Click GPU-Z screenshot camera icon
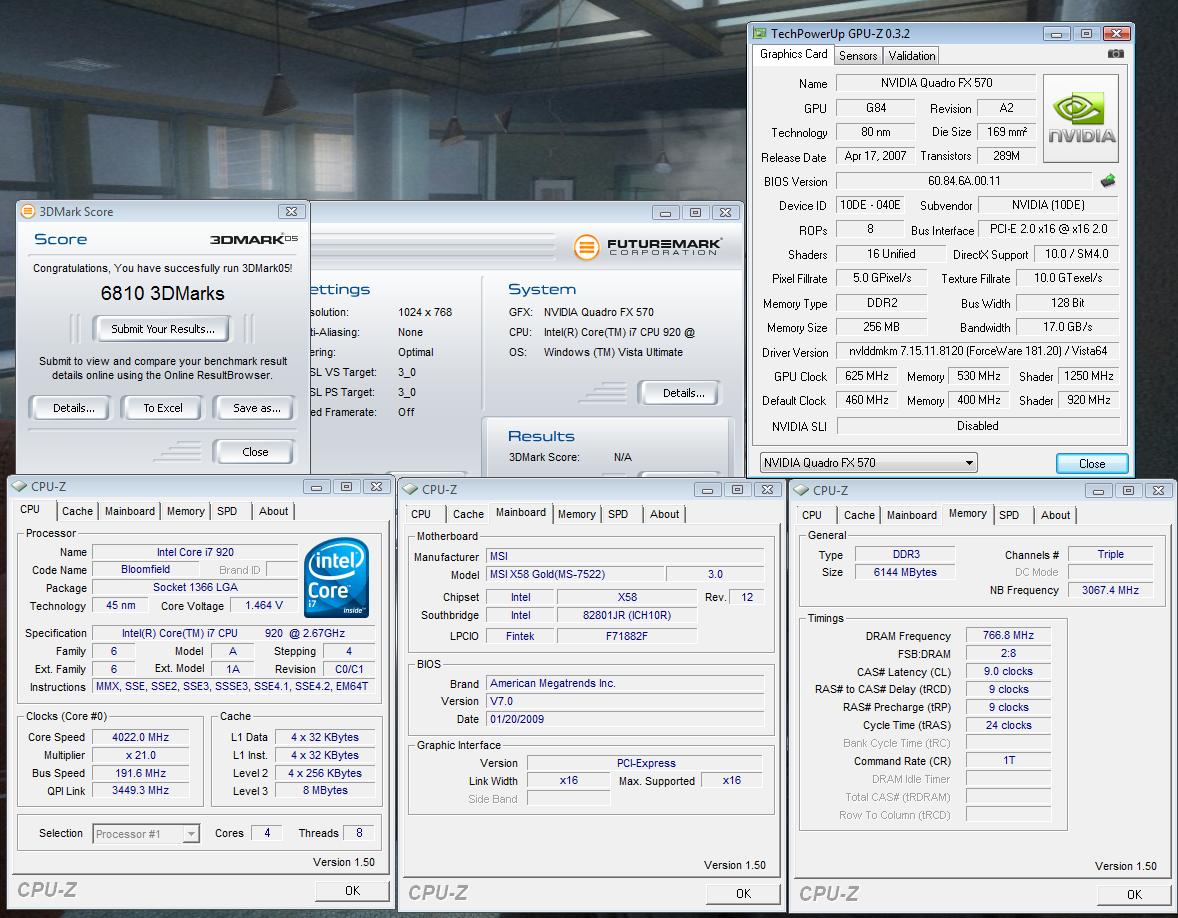 [x=1116, y=54]
